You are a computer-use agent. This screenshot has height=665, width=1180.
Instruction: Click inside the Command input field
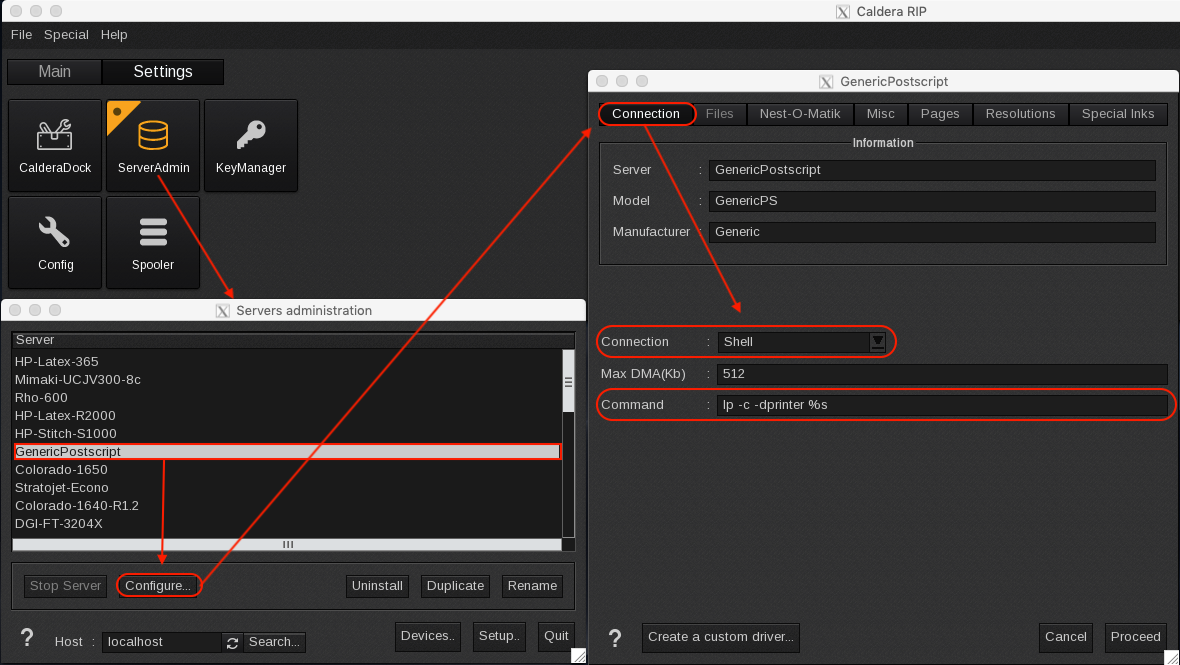940,404
